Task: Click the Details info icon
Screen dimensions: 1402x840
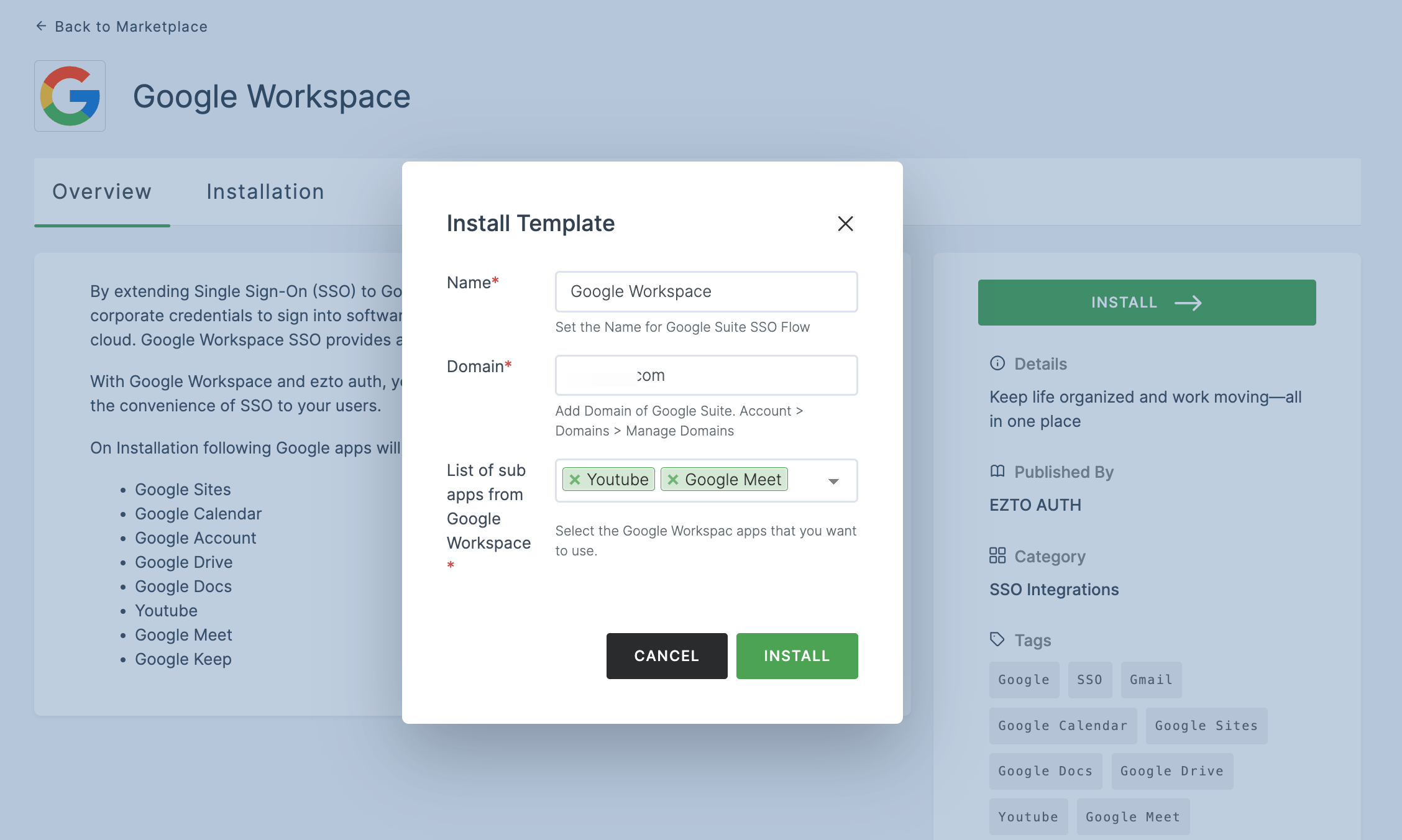Action: 997,363
